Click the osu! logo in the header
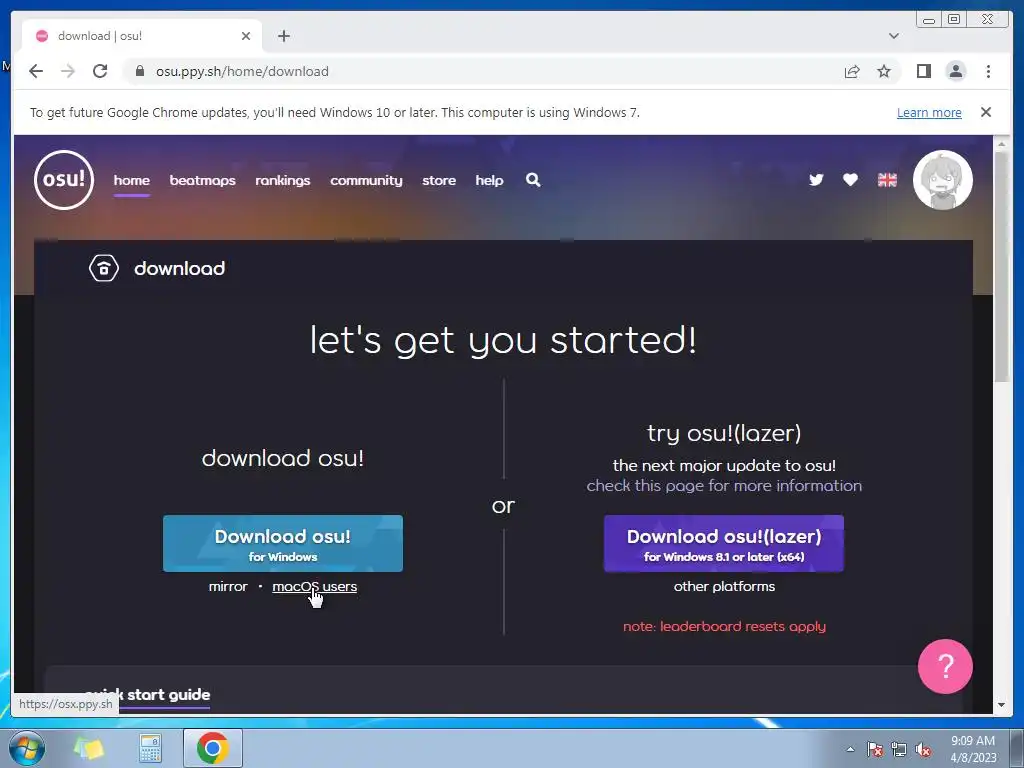 point(64,180)
